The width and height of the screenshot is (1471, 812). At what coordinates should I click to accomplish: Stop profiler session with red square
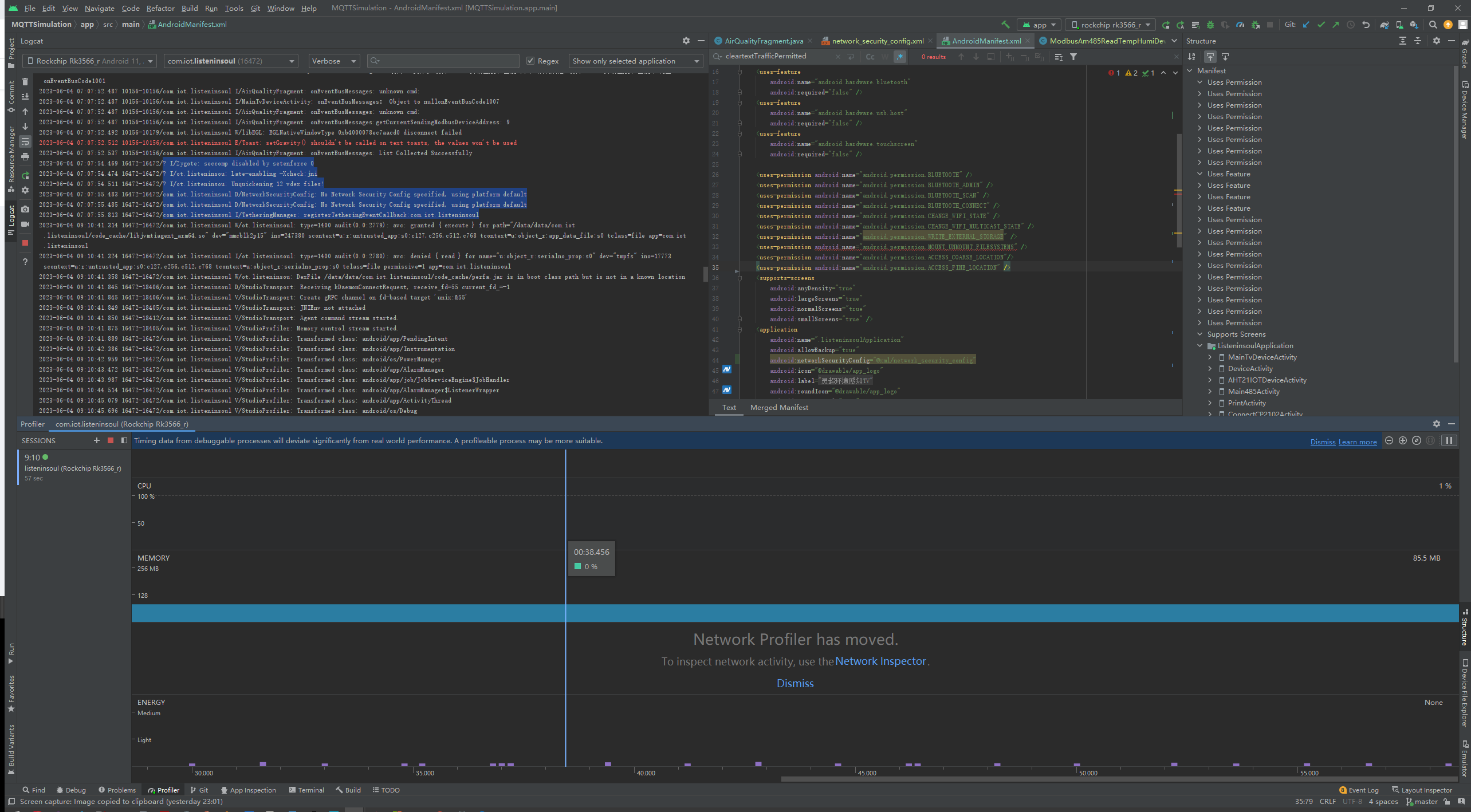point(111,440)
